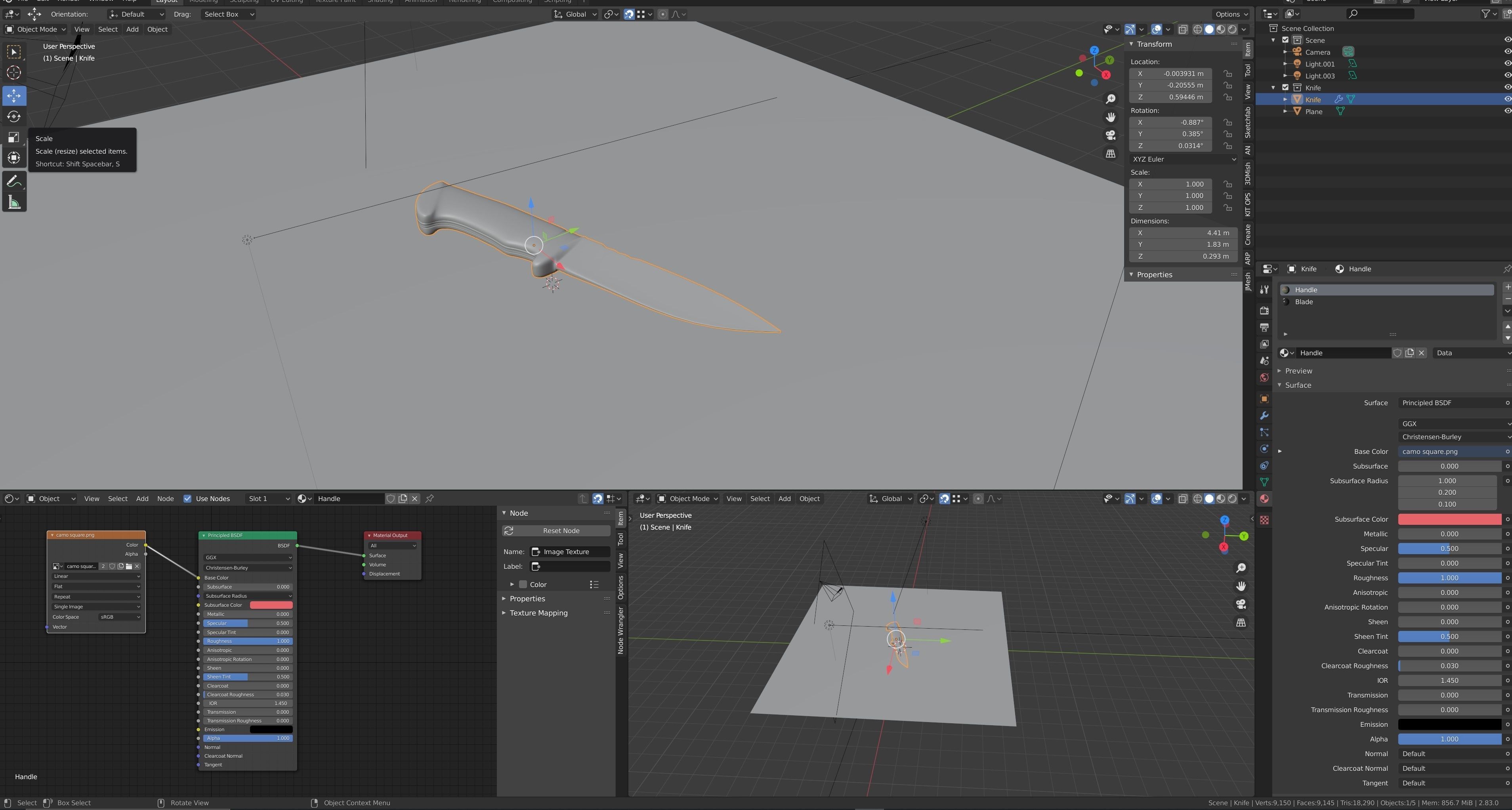
Task: Open the Modifier wrench properties tab
Action: [1264, 415]
